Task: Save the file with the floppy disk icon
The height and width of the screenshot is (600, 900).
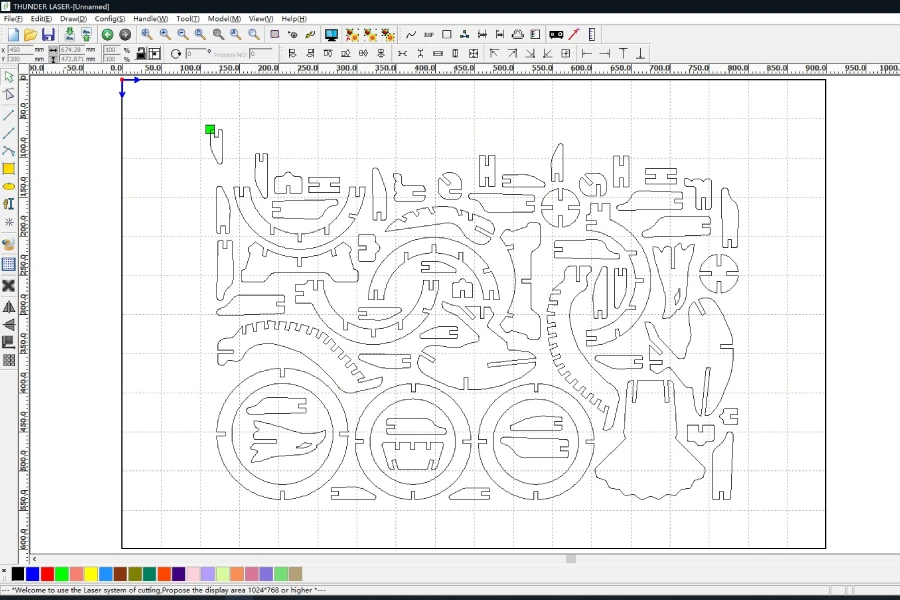Action: point(48,34)
